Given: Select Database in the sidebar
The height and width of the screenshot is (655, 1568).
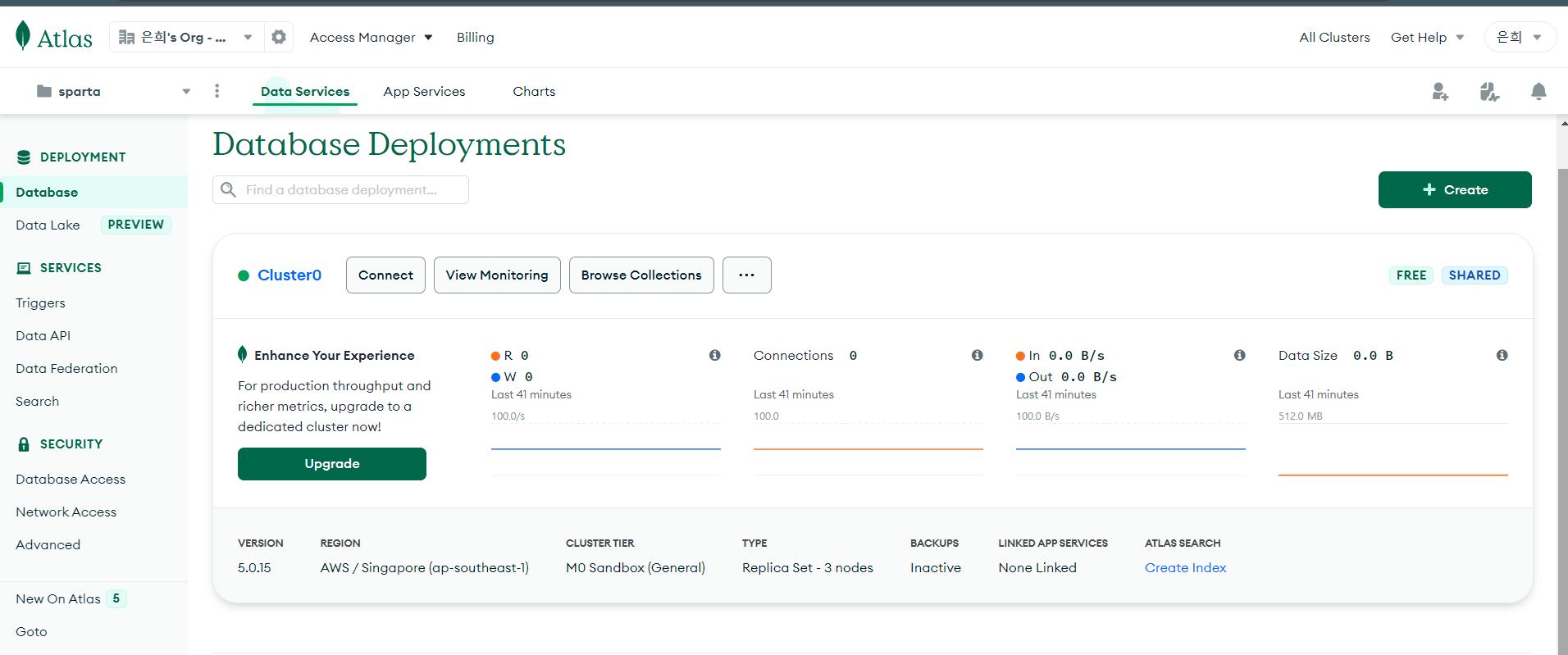Looking at the screenshot, I should point(94,192).
